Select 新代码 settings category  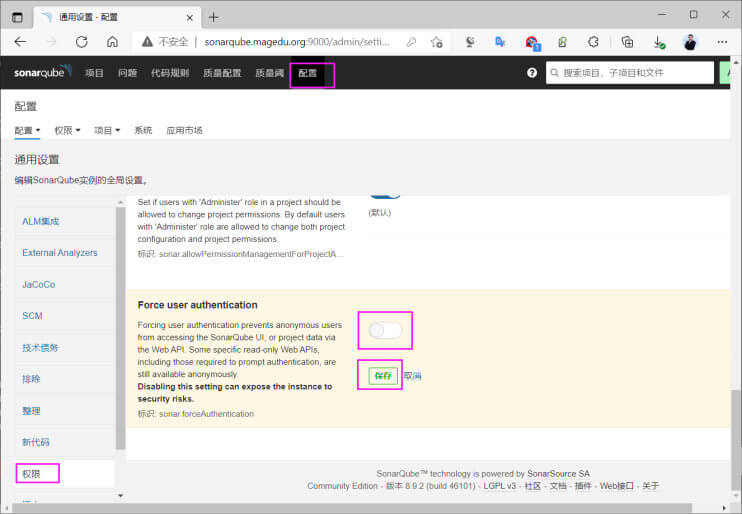pyautogui.click(x=36, y=442)
